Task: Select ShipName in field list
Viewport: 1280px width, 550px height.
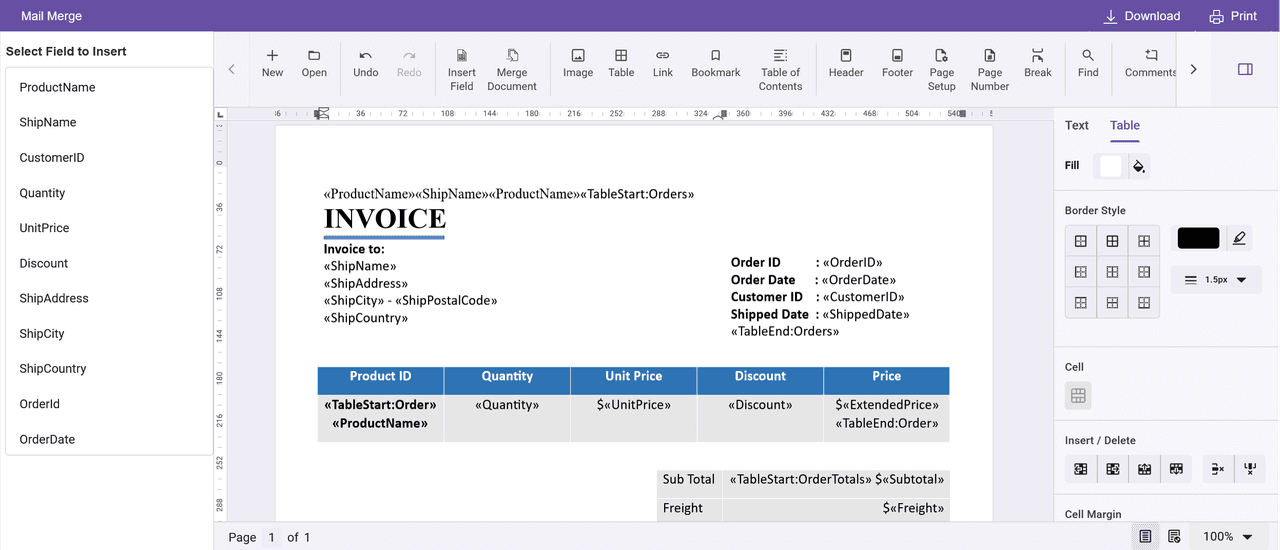Action: pos(109,122)
